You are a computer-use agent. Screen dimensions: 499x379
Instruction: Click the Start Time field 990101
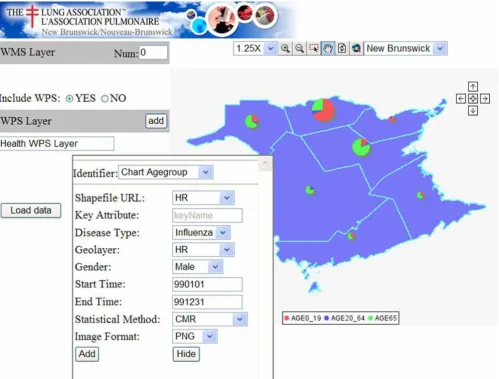[x=207, y=284]
